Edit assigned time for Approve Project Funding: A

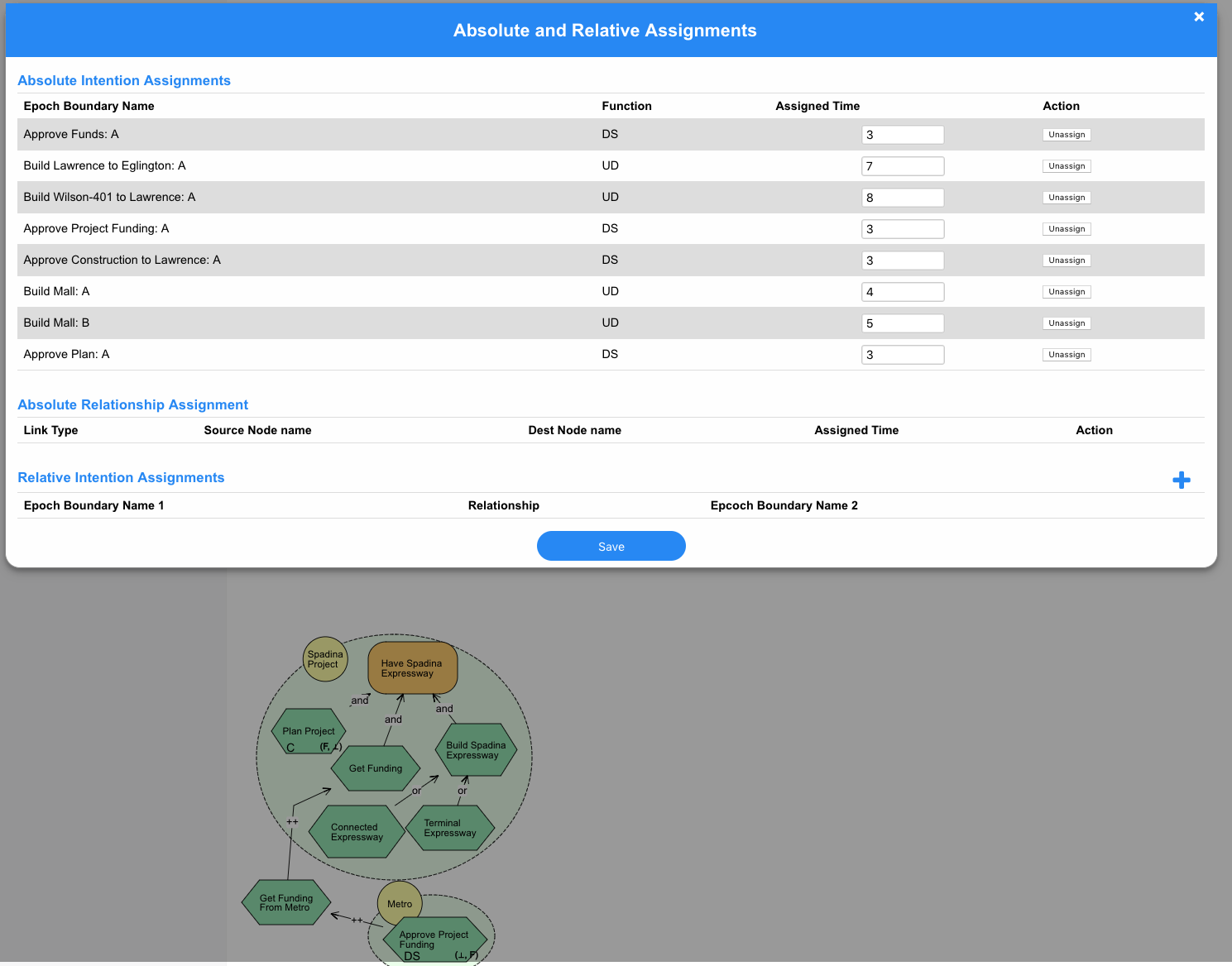[903, 229]
